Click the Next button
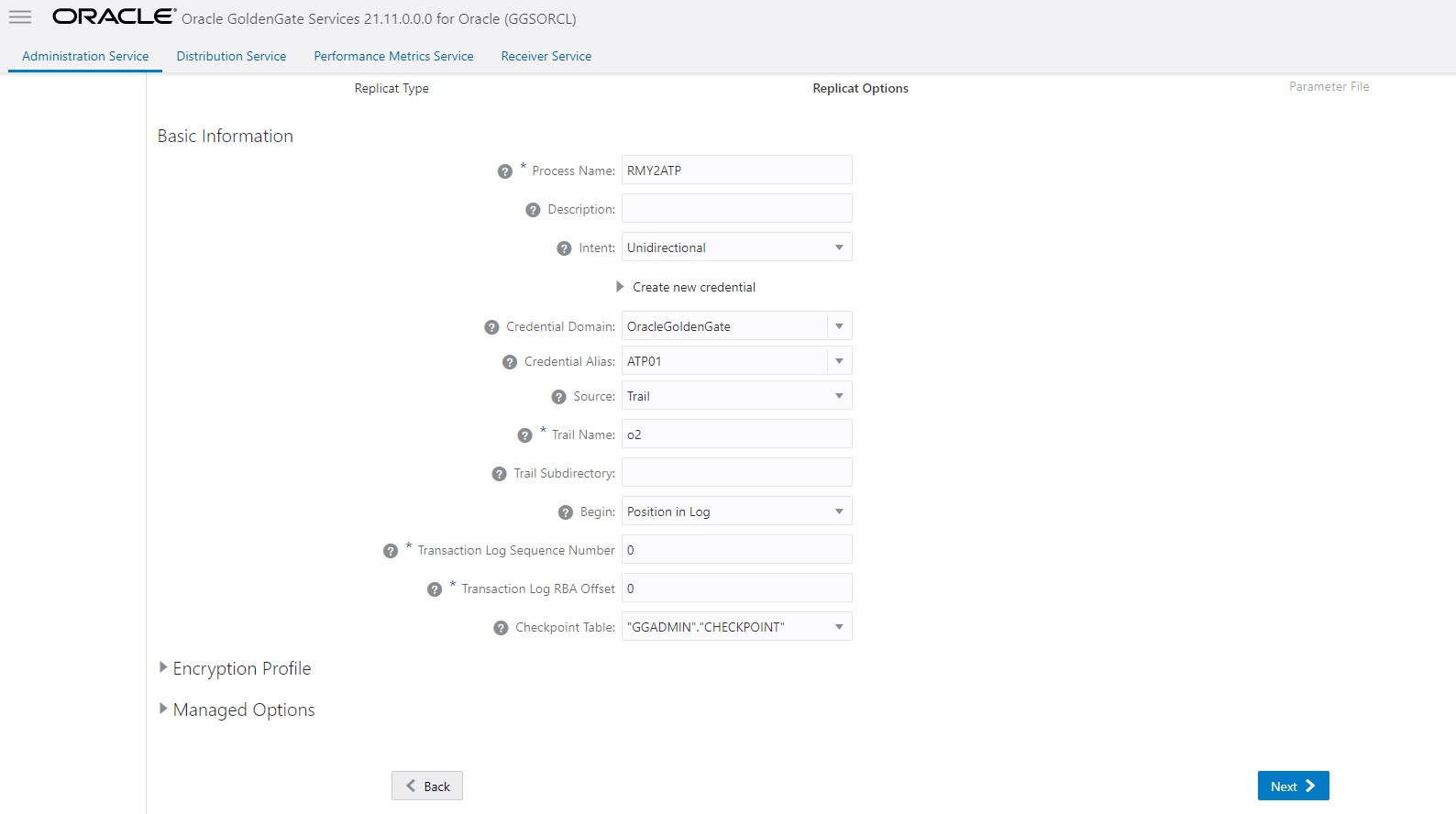Viewport: 1456px width, 814px height. (x=1292, y=786)
